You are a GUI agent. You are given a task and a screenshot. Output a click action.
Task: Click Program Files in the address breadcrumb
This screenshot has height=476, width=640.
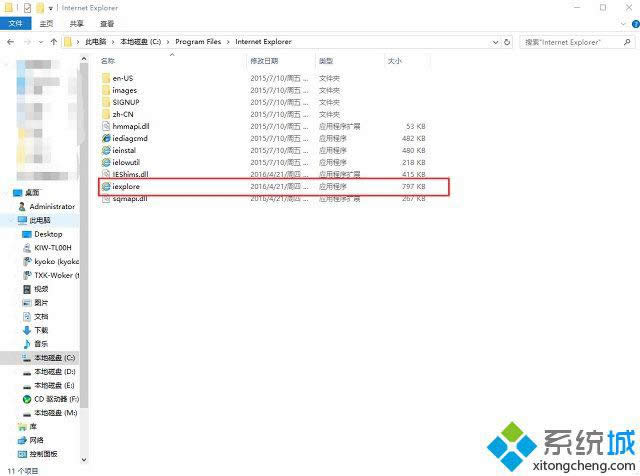point(198,42)
